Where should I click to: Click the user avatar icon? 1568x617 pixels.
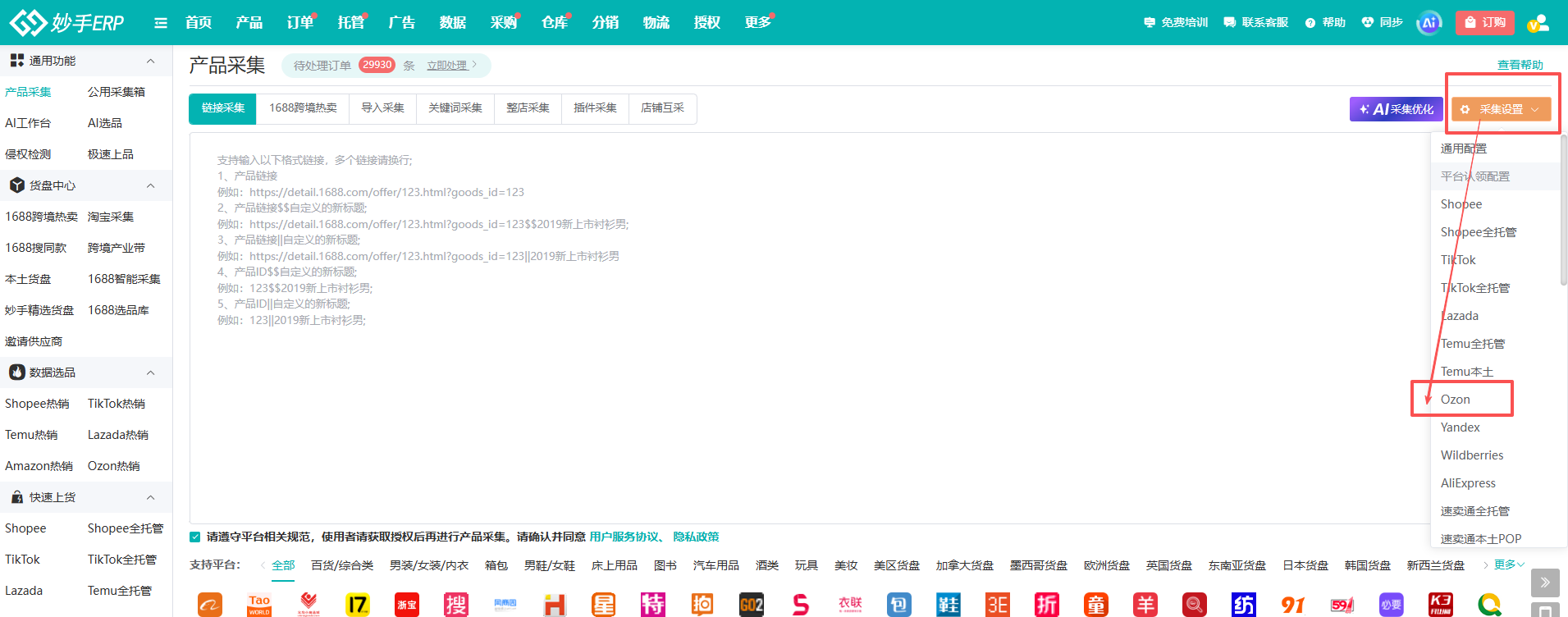1538,23
